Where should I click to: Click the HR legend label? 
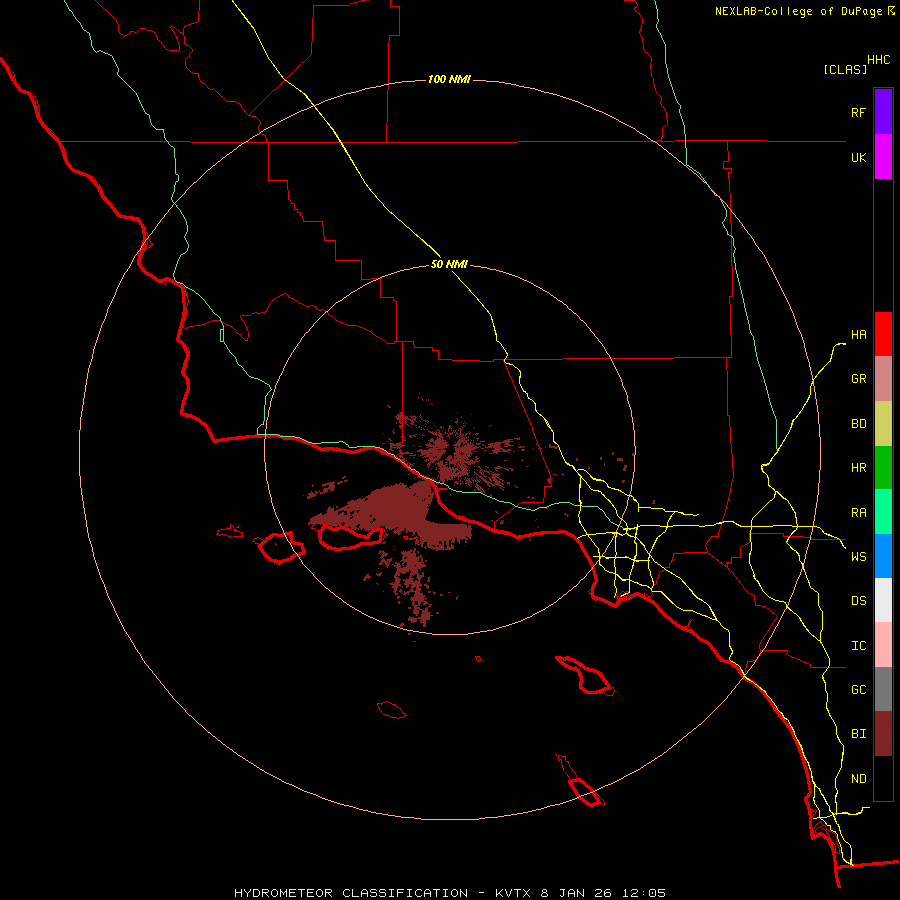858,468
